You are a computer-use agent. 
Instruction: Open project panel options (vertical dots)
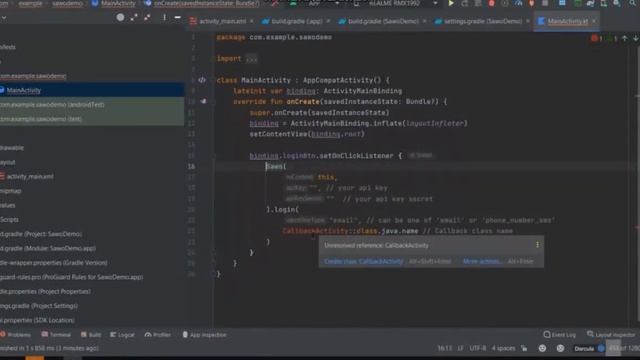(164, 18)
